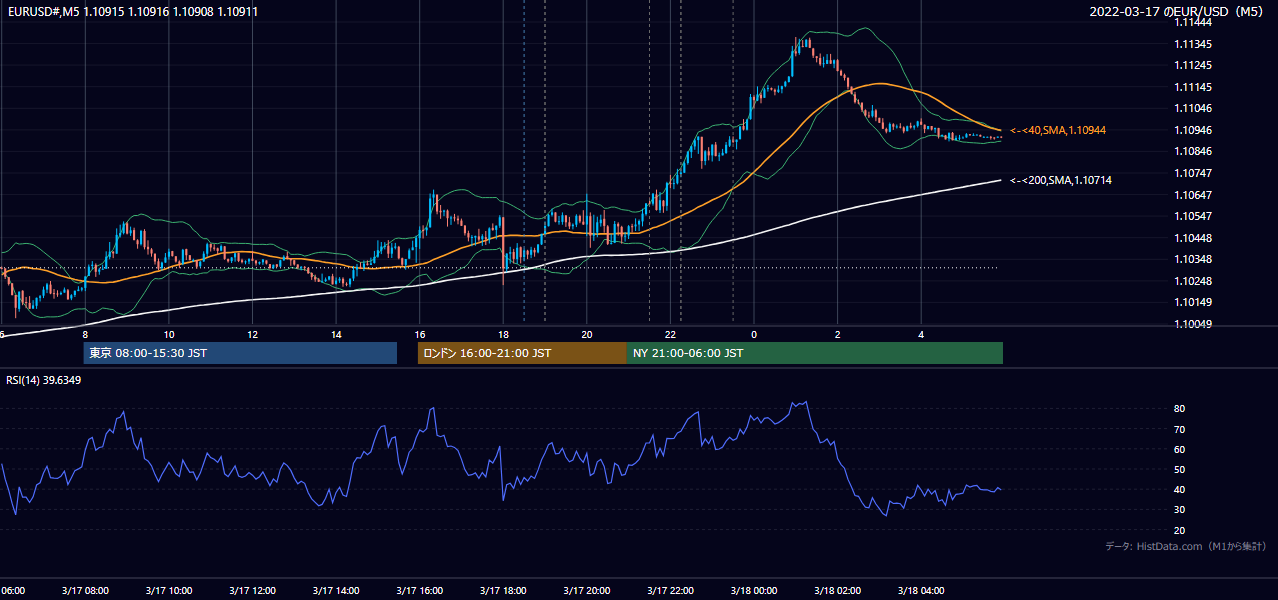Click hour tick 16 under price chart
The height and width of the screenshot is (600, 1278).
(x=420, y=335)
